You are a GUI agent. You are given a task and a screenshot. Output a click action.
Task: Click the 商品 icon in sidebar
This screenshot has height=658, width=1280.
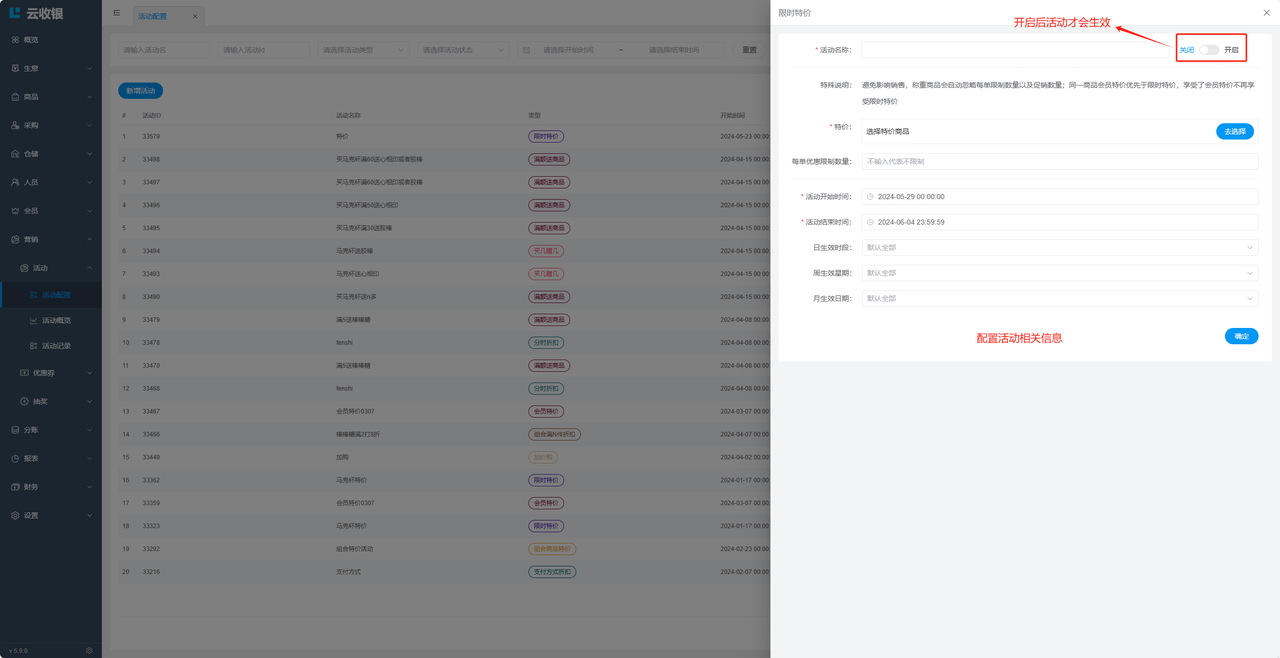15,97
